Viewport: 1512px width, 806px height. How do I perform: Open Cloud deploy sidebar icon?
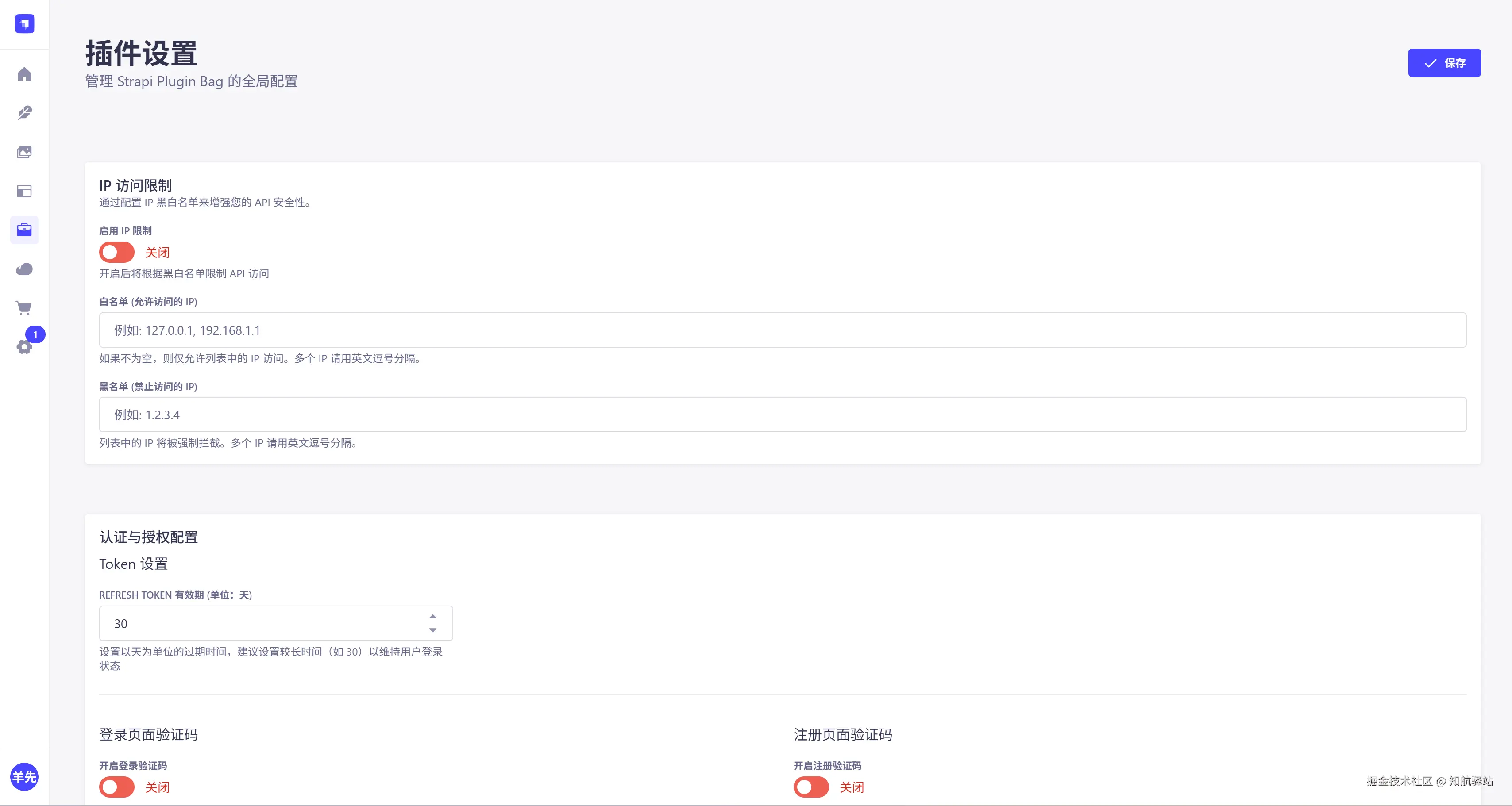click(x=24, y=269)
